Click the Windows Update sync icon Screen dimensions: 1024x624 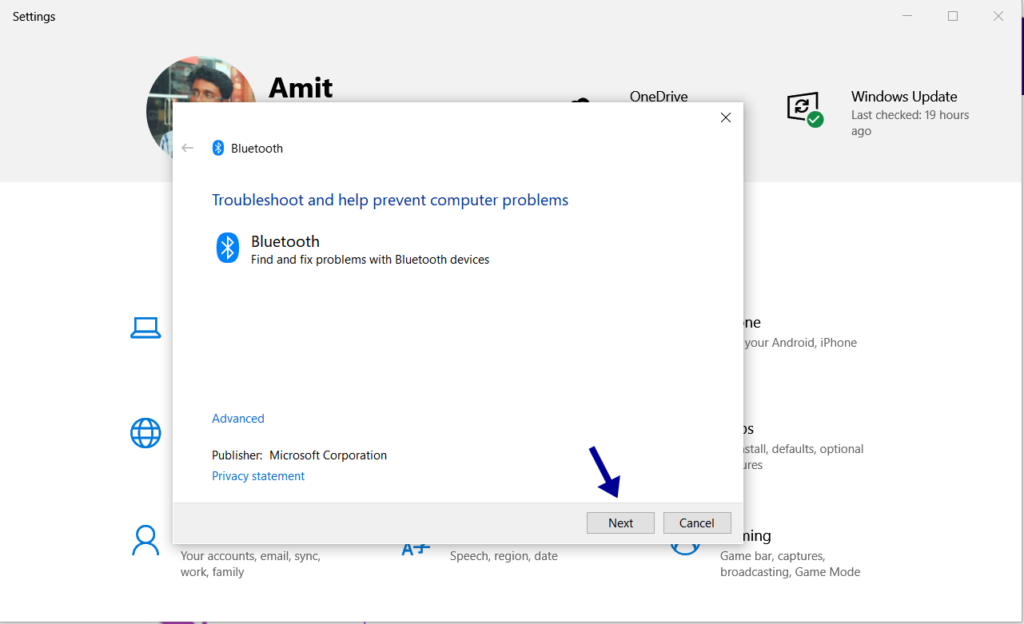click(x=803, y=107)
